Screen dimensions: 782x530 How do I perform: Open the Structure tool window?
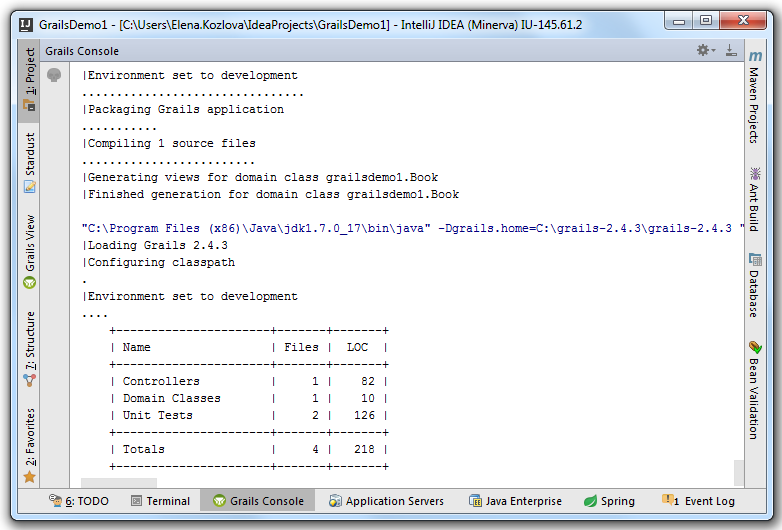pyautogui.click(x=29, y=349)
